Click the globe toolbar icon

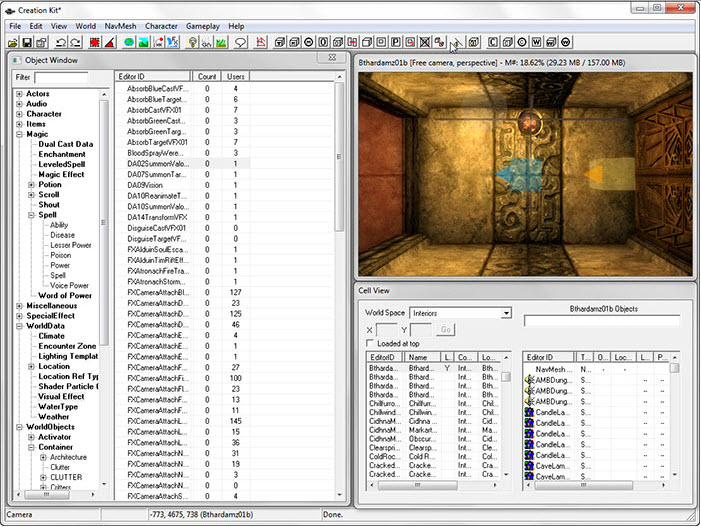128,42
